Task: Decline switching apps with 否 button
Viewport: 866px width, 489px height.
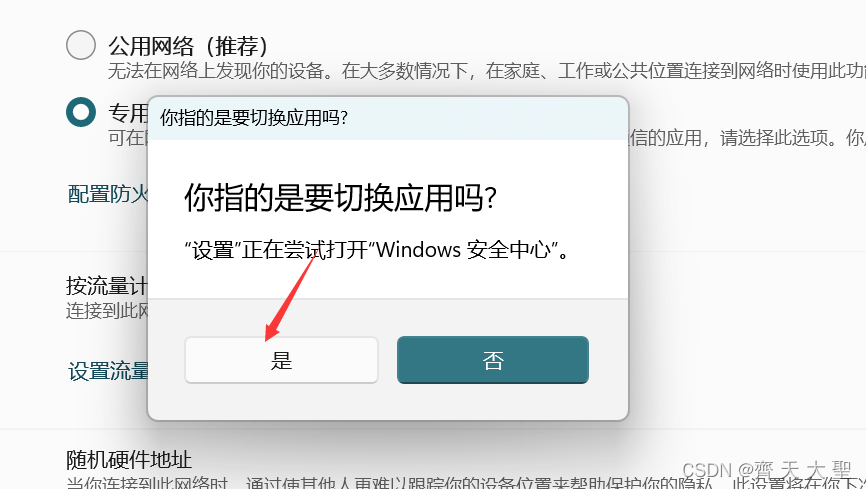Action: click(x=493, y=360)
